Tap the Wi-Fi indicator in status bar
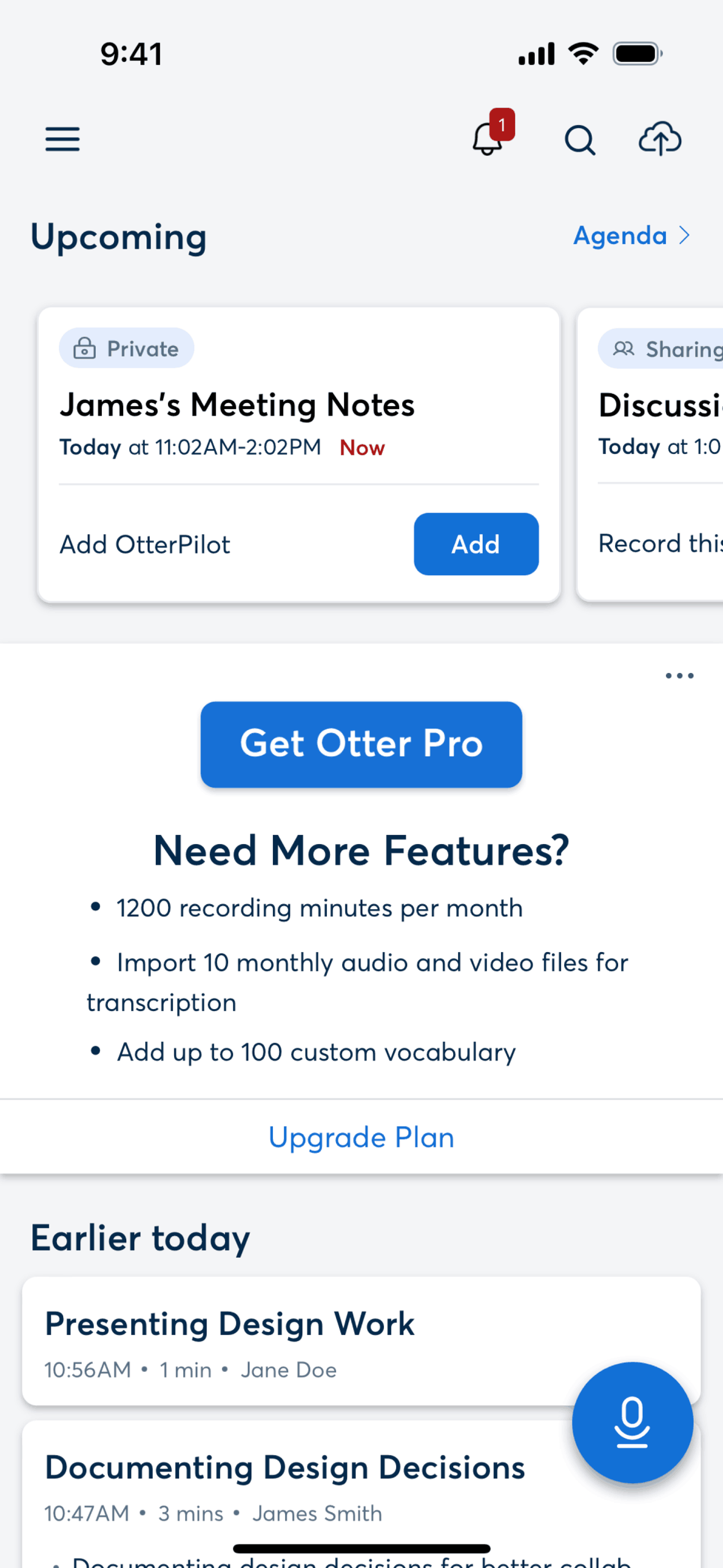Viewport: 723px width, 1568px height. tap(583, 53)
